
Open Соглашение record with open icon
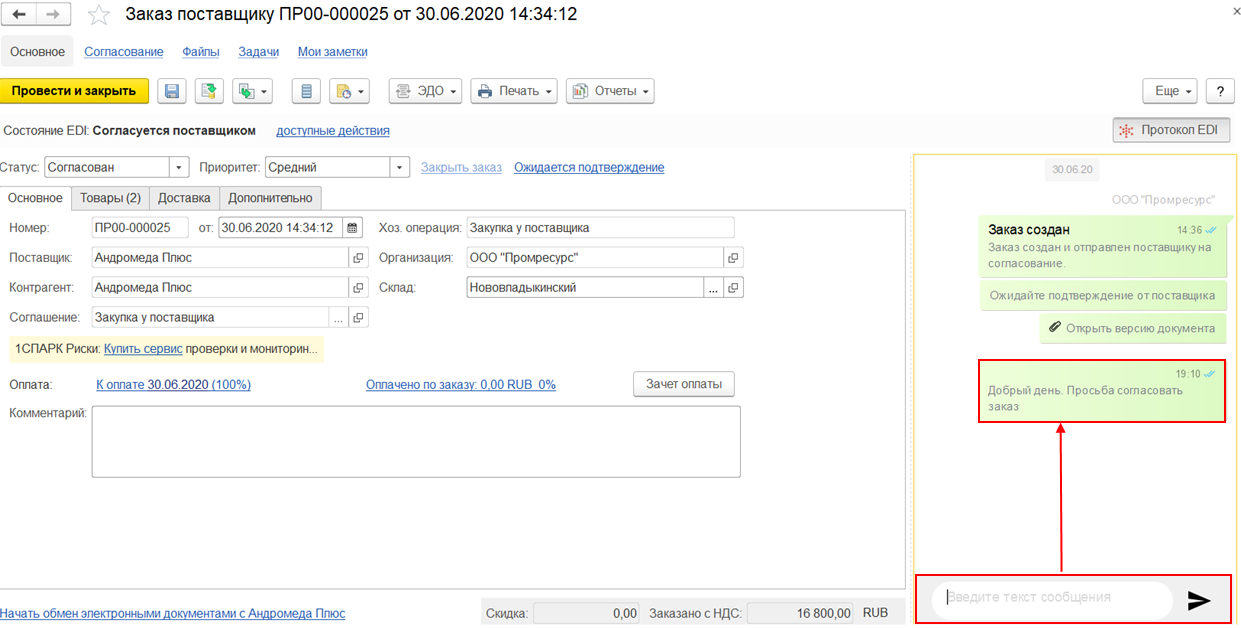(359, 318)
